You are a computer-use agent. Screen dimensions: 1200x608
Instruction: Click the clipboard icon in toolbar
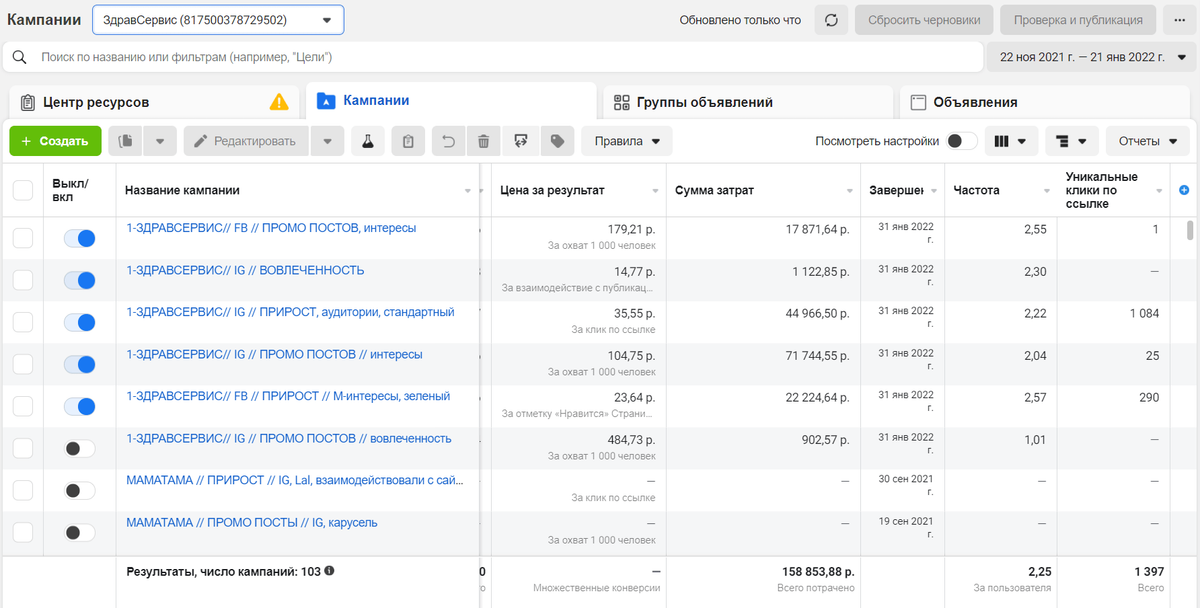click(x=408, y=141)
